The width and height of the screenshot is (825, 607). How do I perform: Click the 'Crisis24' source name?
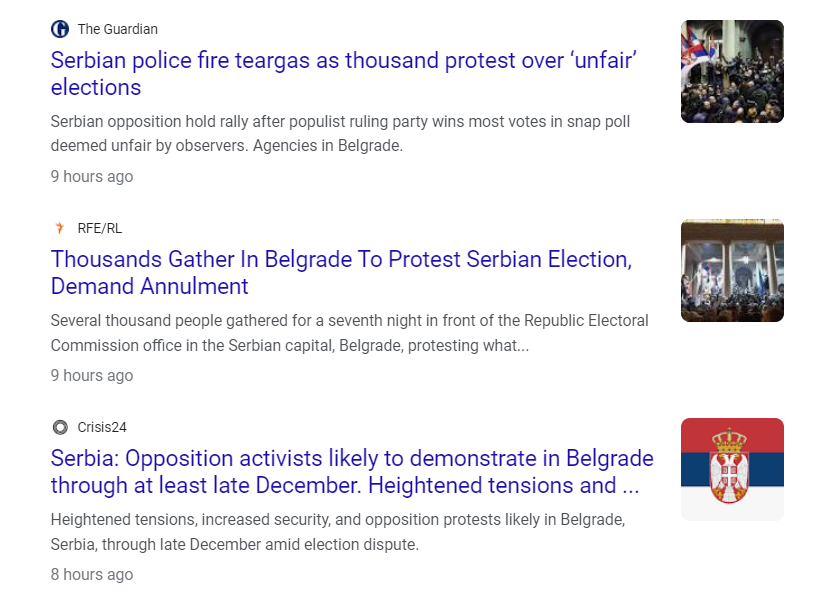(102, 427)
